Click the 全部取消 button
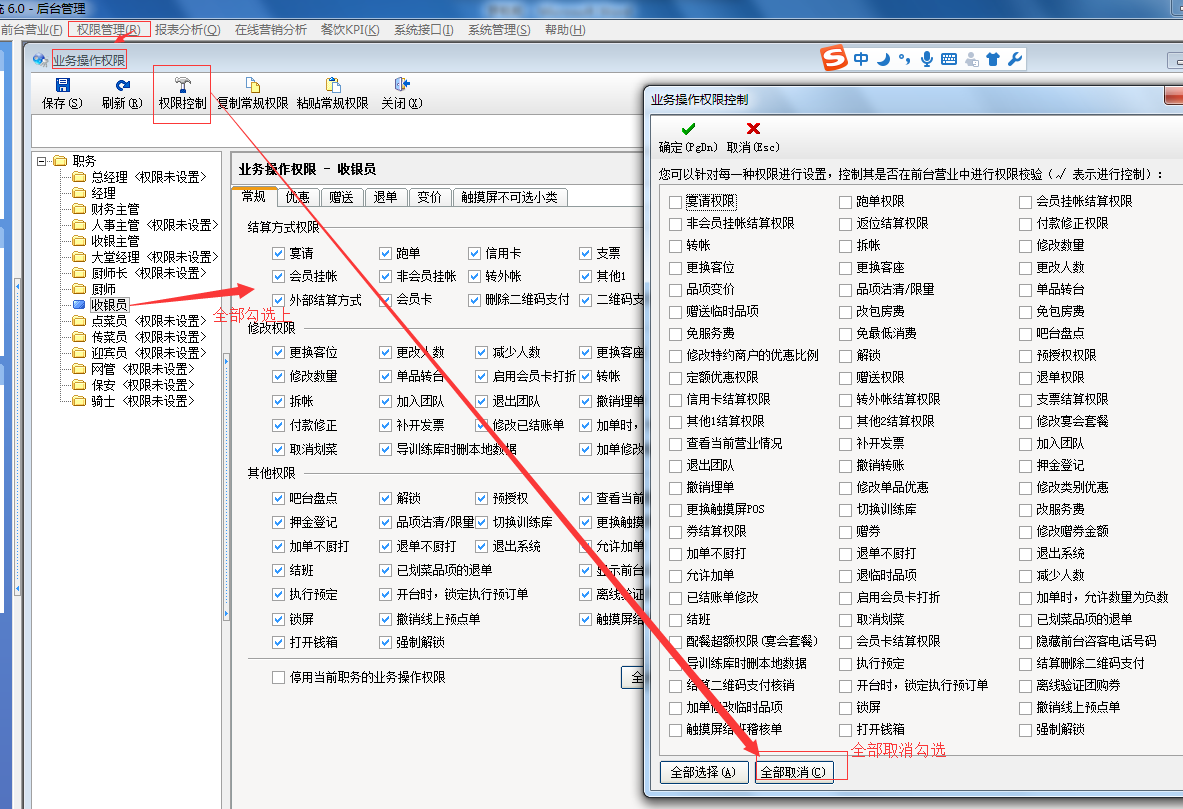The width and height of the screenshot is (1183, 809). pyautogui.click(x=793, y=772)
